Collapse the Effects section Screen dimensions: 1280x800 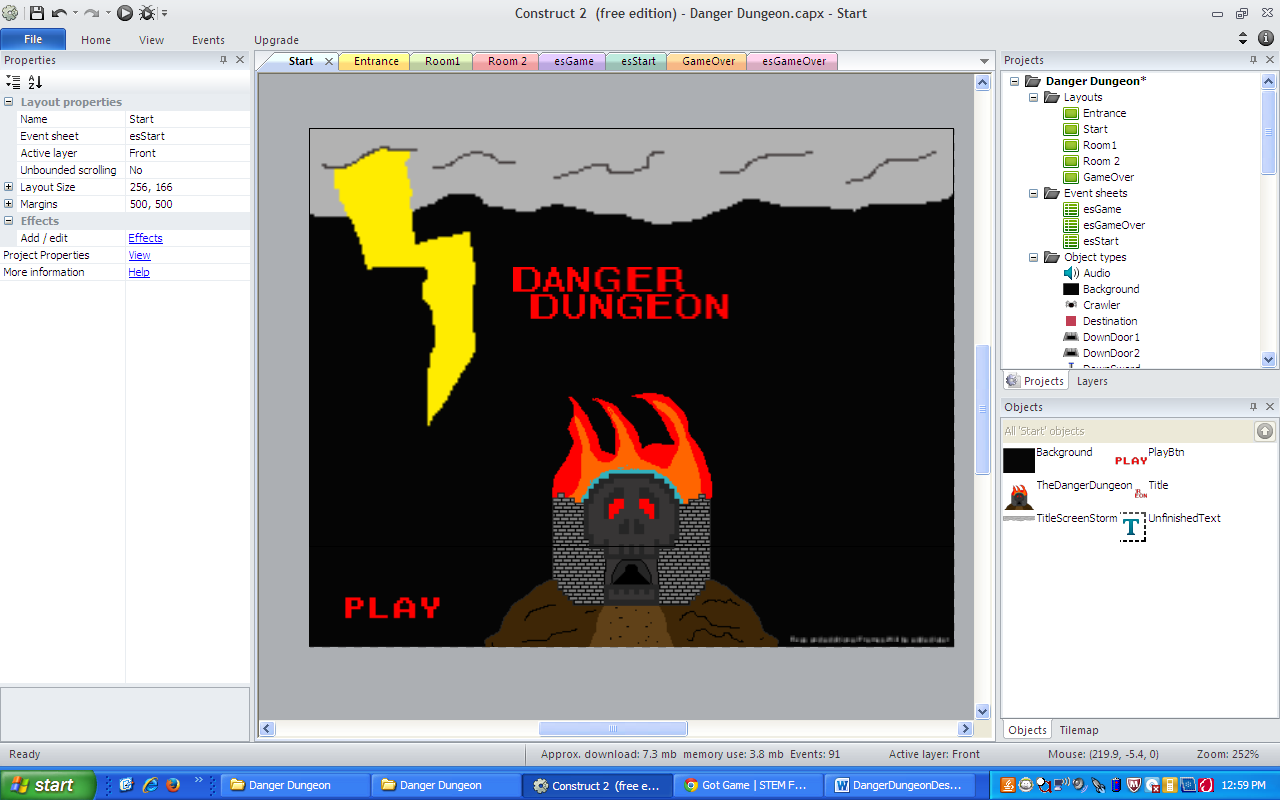tap(9, 221)
